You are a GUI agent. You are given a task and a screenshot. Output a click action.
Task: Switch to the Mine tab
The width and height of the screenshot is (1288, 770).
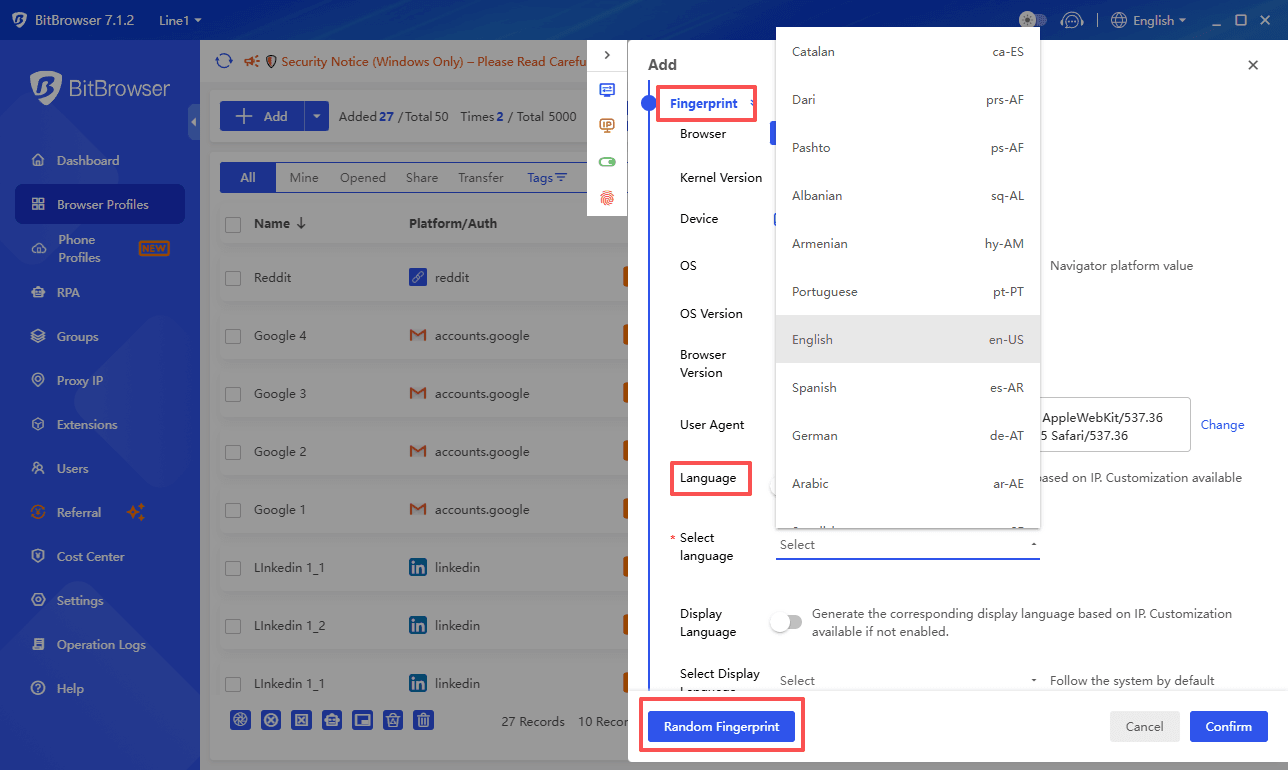[304, 178]
